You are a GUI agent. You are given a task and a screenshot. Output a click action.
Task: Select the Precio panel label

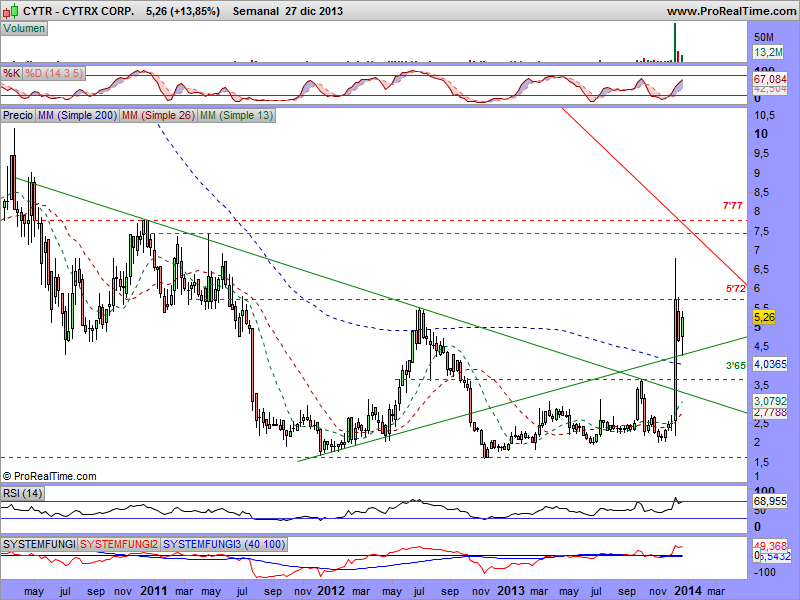coord(18,115)
